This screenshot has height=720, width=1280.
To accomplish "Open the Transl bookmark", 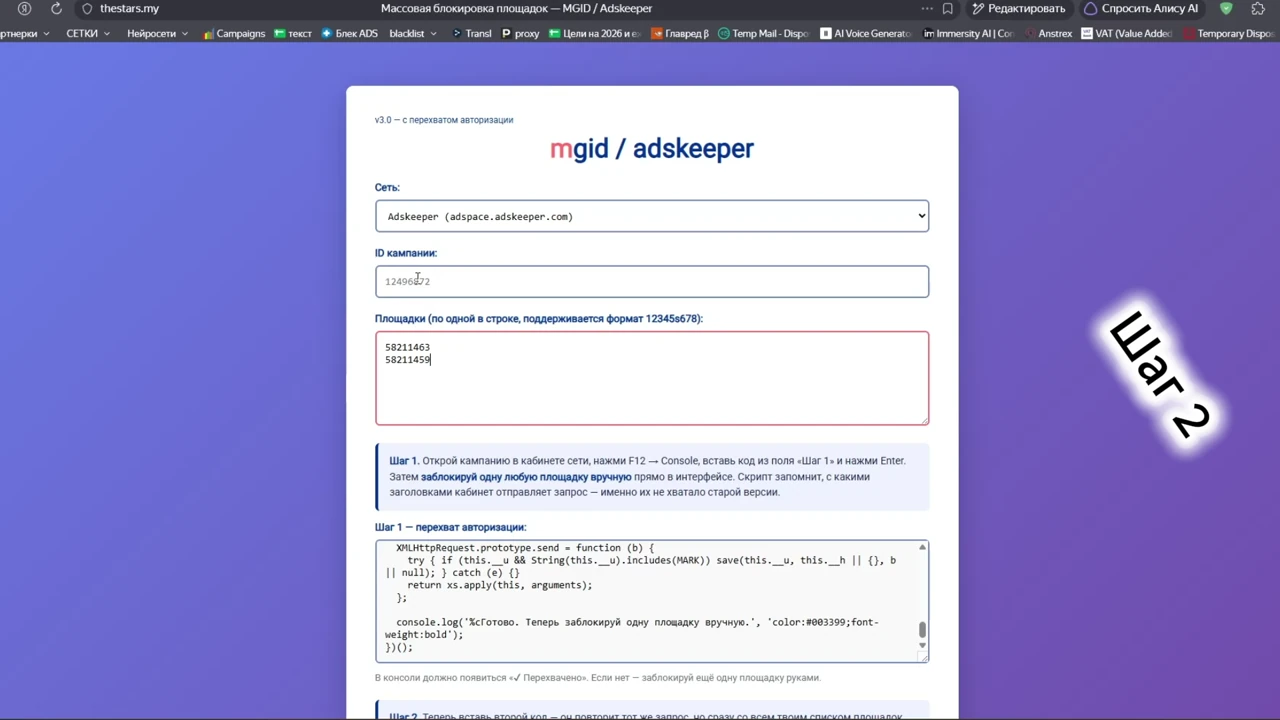I will [x=472, y=34].
